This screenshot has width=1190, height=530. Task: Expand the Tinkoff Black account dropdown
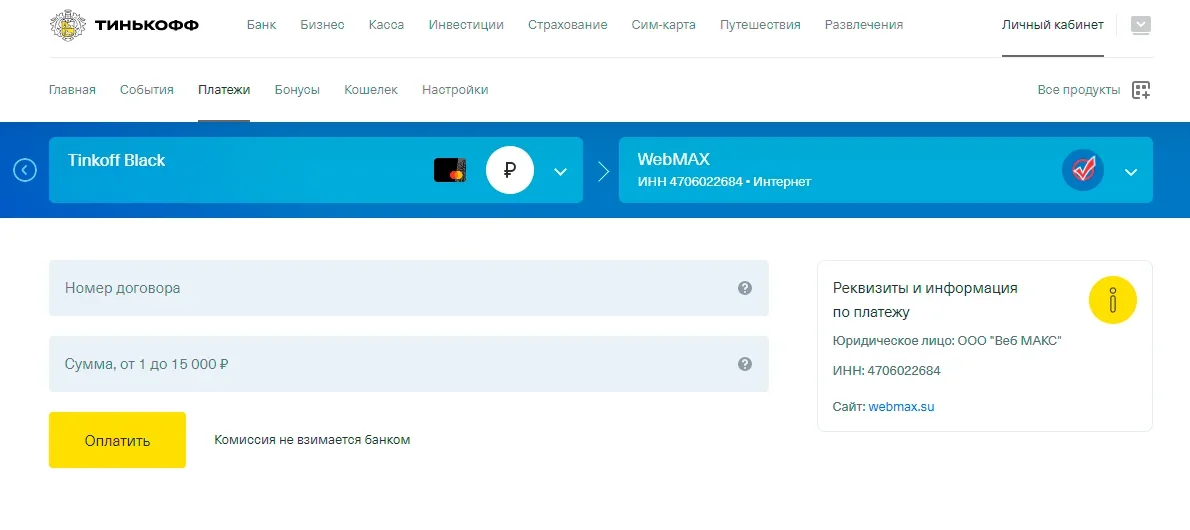coord(560,172)
